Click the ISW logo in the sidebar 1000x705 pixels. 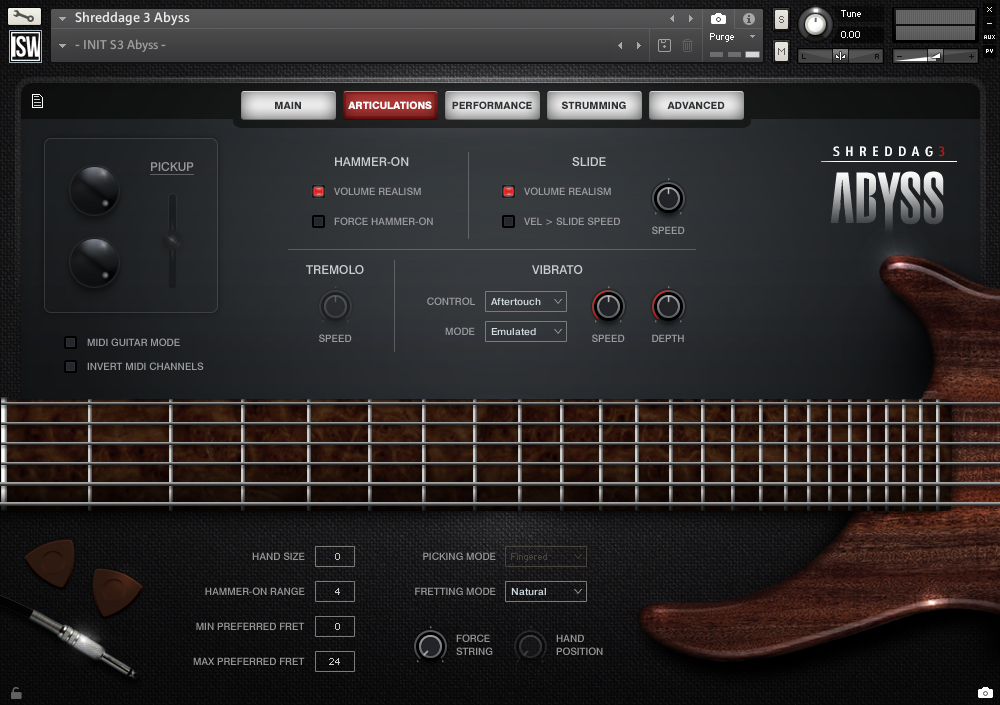click(x=24, y=44)
